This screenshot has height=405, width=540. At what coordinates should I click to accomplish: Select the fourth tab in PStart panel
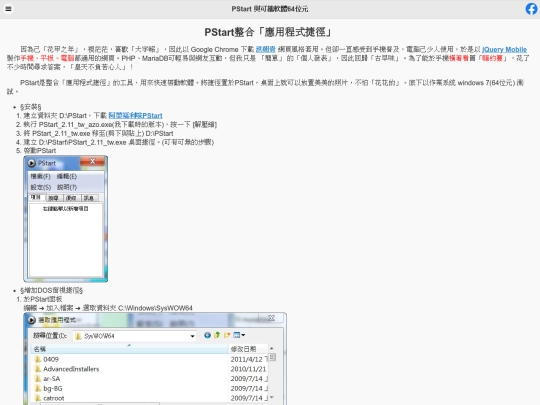[x=89, y=198]
